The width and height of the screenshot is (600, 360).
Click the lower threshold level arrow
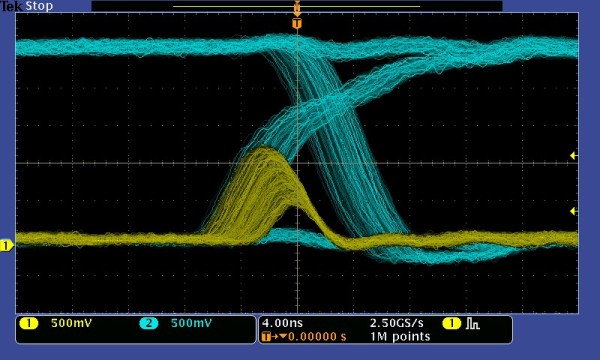click(573, 211)
